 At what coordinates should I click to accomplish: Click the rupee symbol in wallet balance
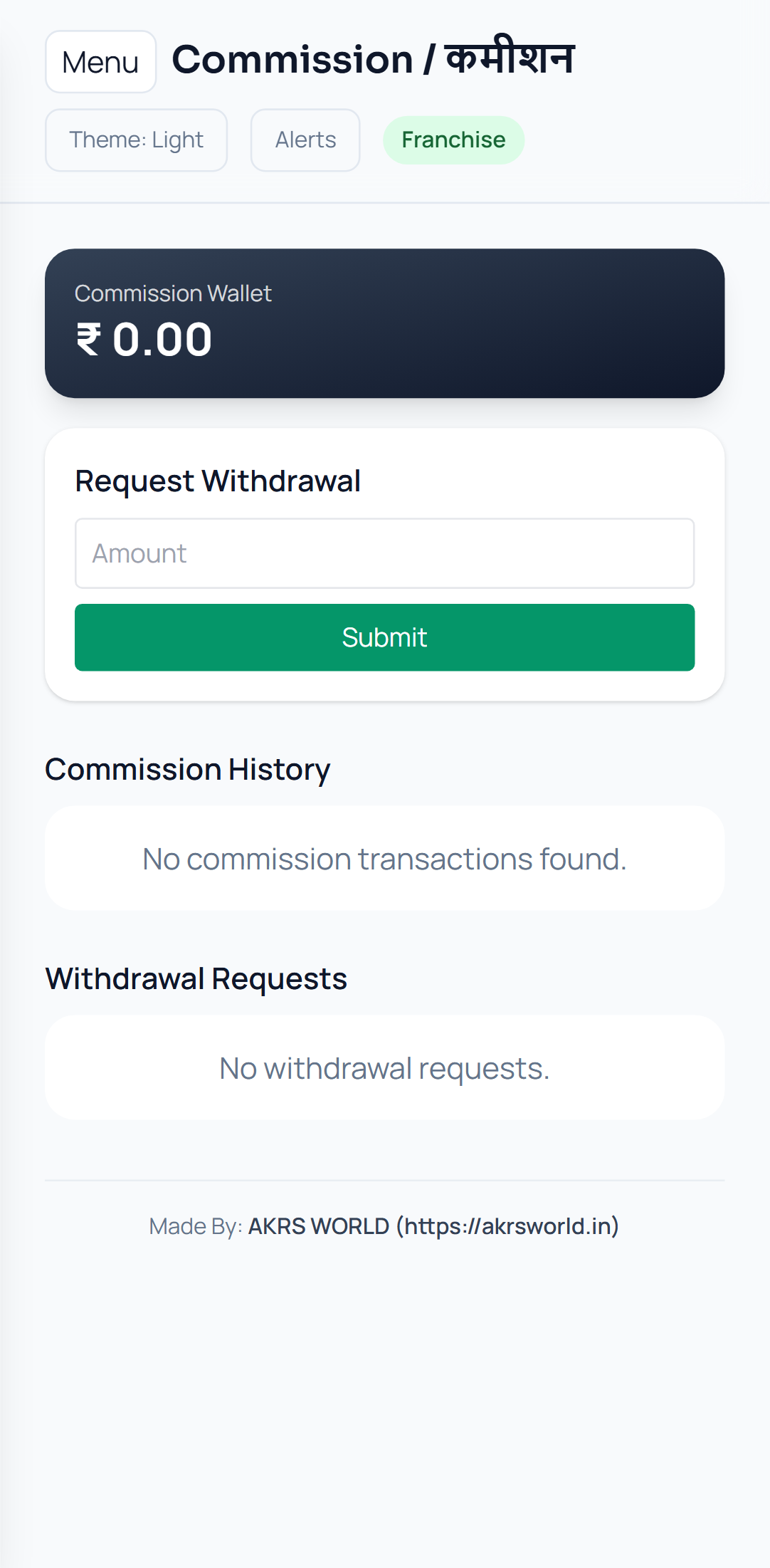click(x=88, y=340)
